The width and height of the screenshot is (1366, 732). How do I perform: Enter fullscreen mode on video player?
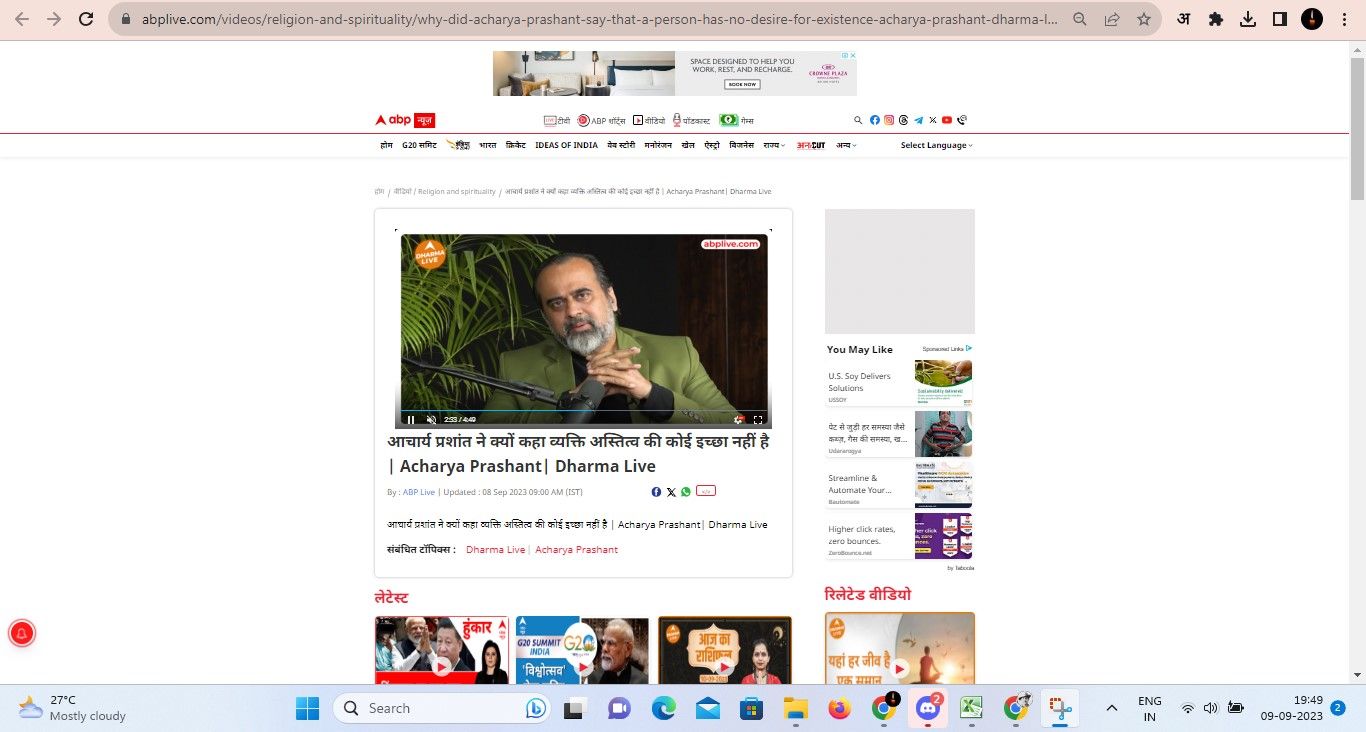(758, 420)
